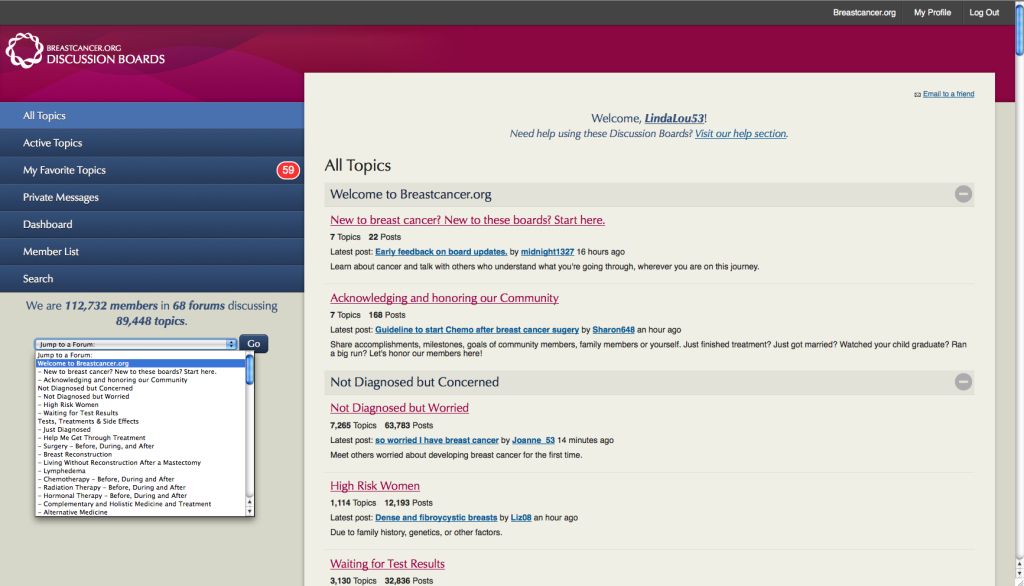Select 'Chemotherapy - Before, During and After' option
The width and height of the screenshot is (1024, 586).
(140, 479)
